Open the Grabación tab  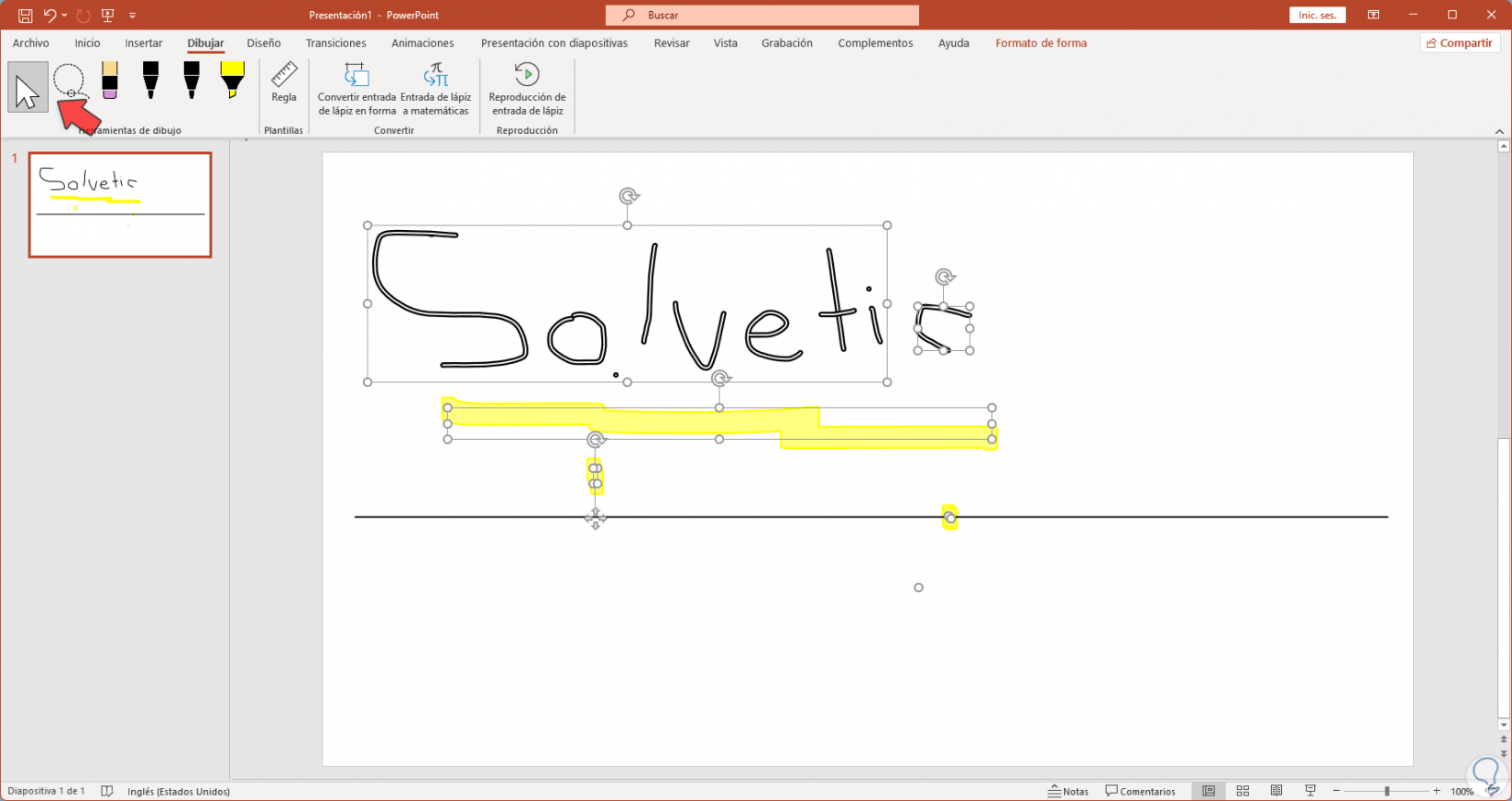787,43
